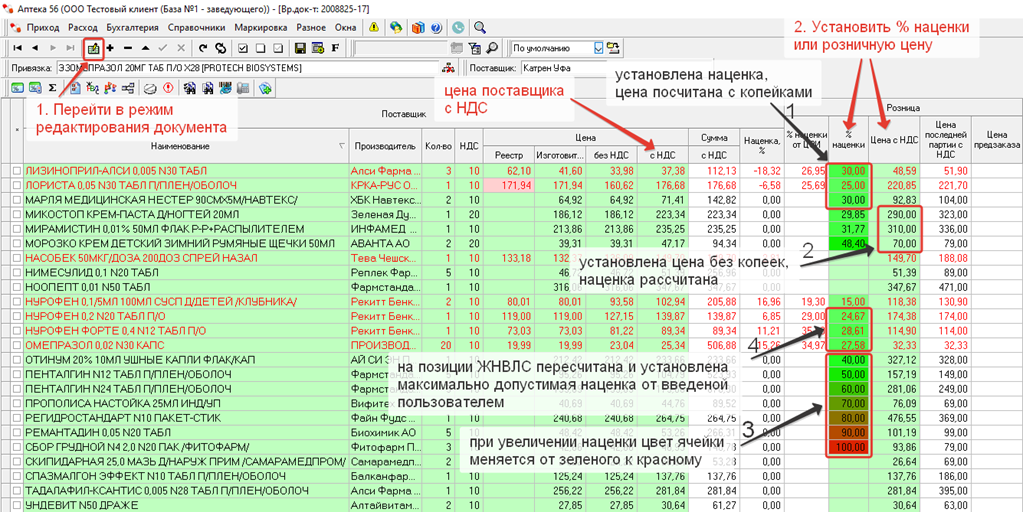Jump to last record navigation icon
The height and width of the screenshot is (512, 1023).
70,48
